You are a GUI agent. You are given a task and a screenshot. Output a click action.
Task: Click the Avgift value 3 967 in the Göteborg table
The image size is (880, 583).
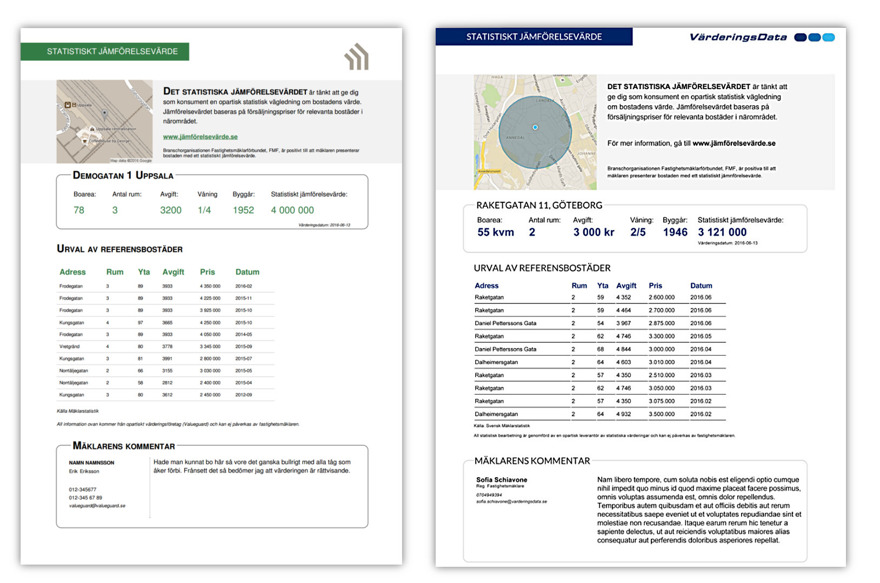tap(624, 323)
